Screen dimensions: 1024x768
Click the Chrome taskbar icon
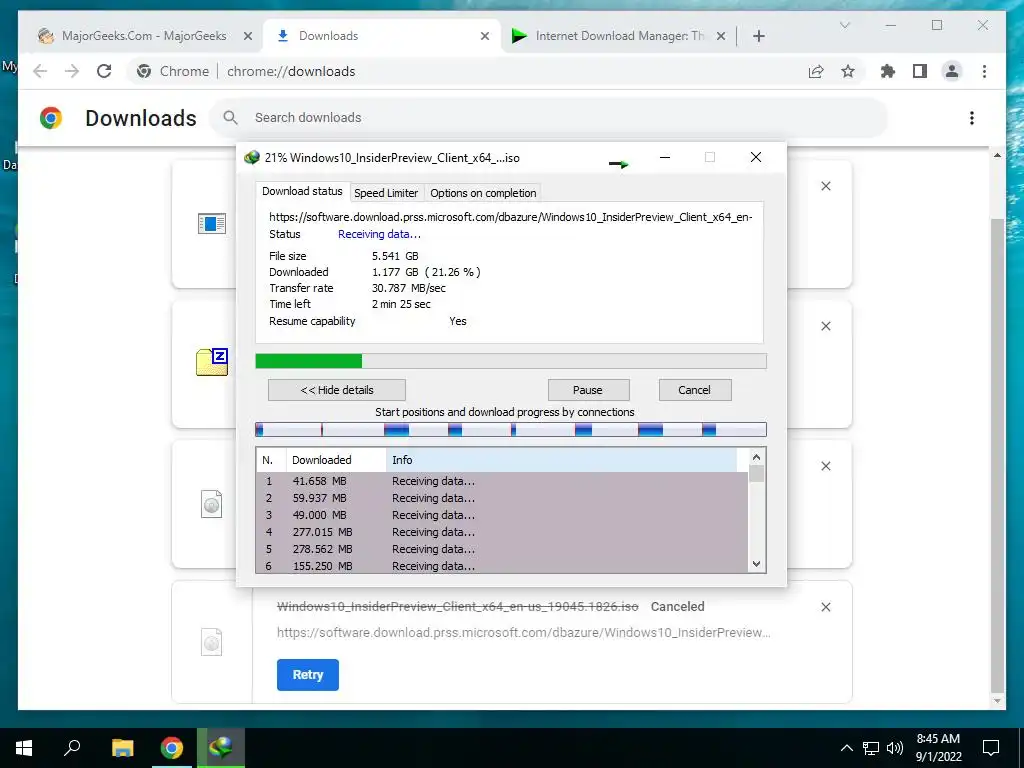point(172,748)
